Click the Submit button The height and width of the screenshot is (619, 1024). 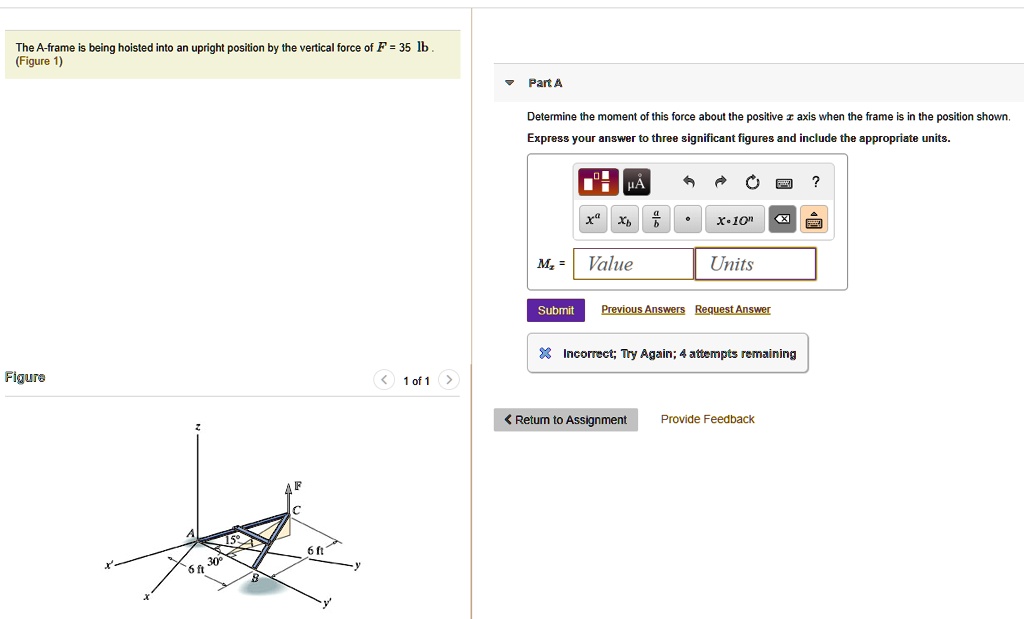556,310
